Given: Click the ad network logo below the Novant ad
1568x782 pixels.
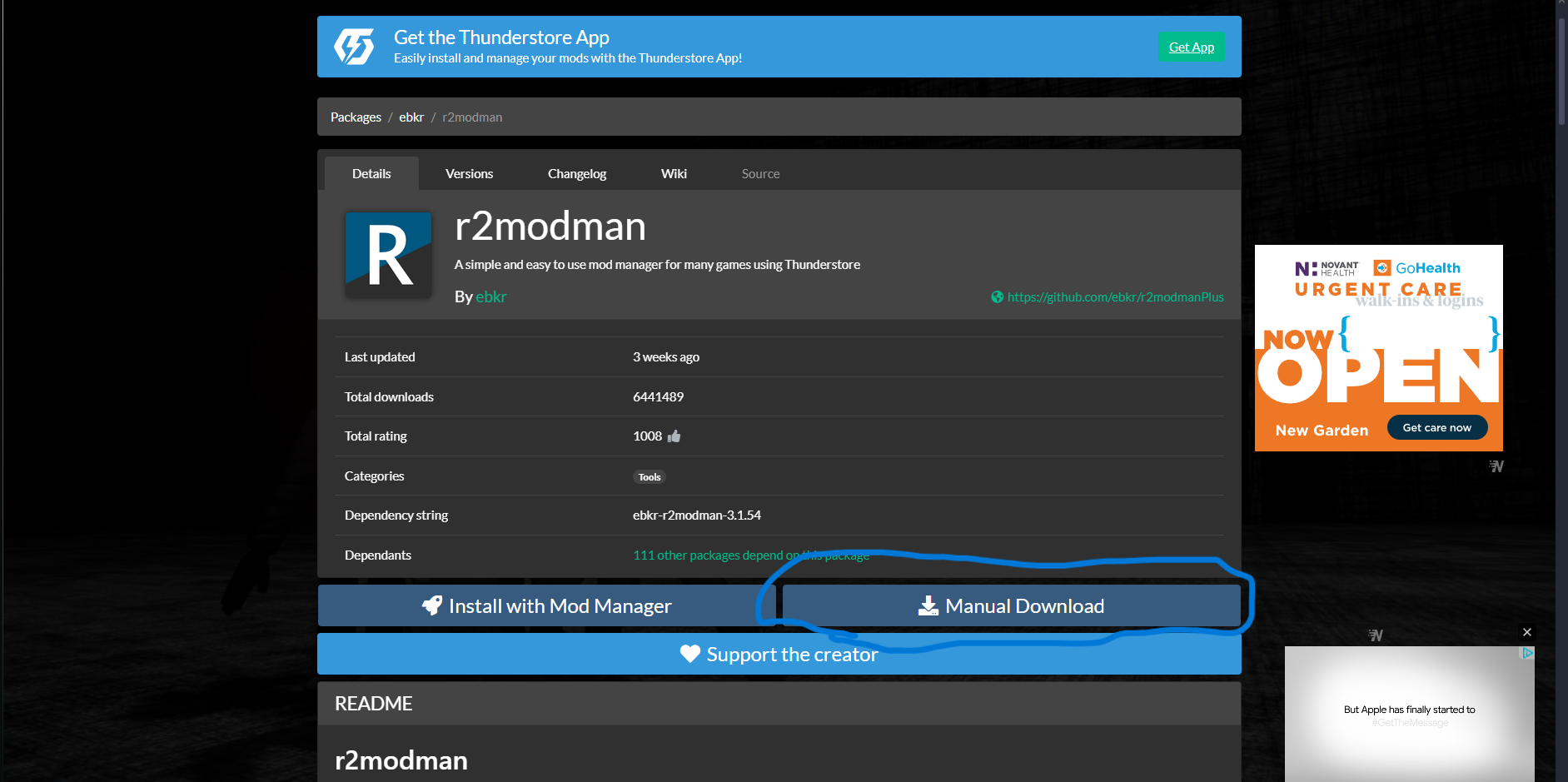Looking at the screenshot, I should pyautogui.click(x=1496, y=466).
